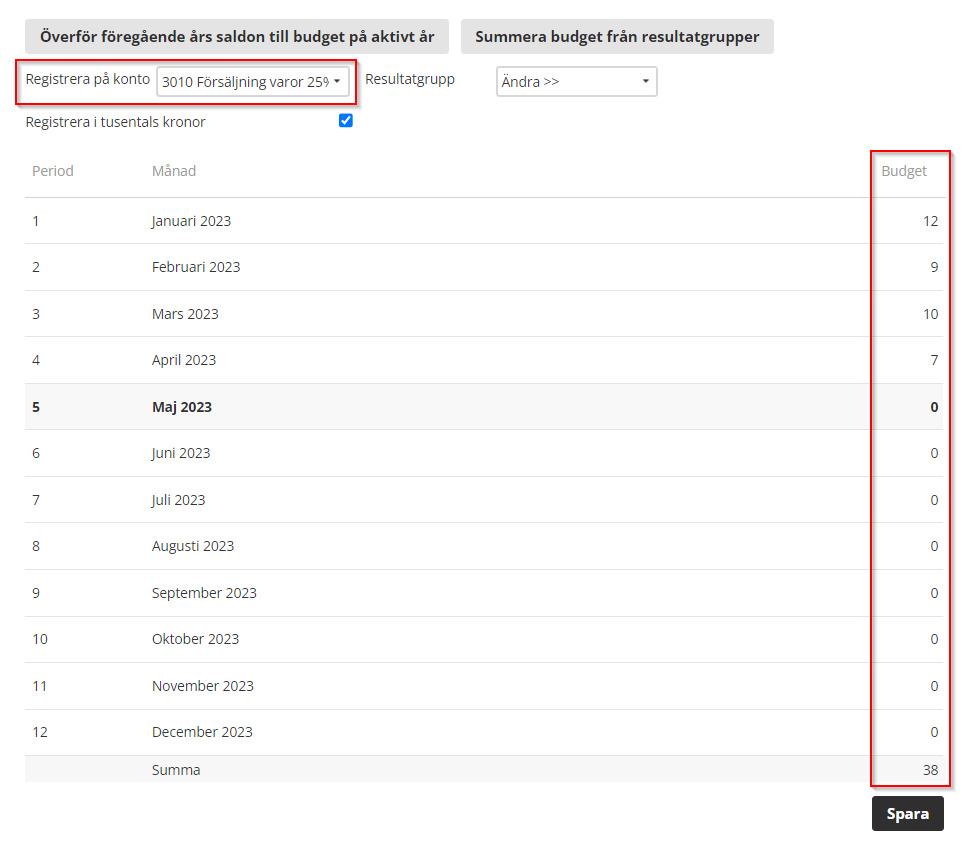The width and height of the screenshot is (961, 848).
Task: Click the Augusti 2023 month label
Action: (193, 547)
